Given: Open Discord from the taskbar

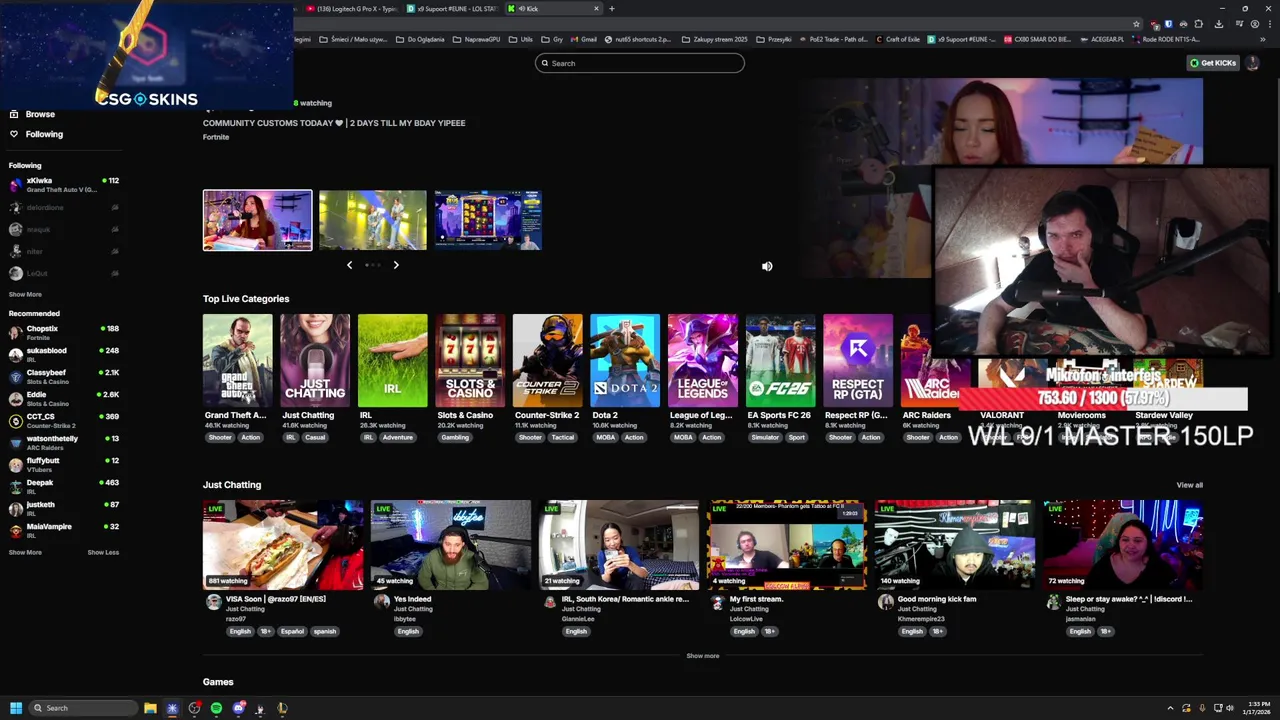Looking at the screenshot, I should tap(238, 708).
